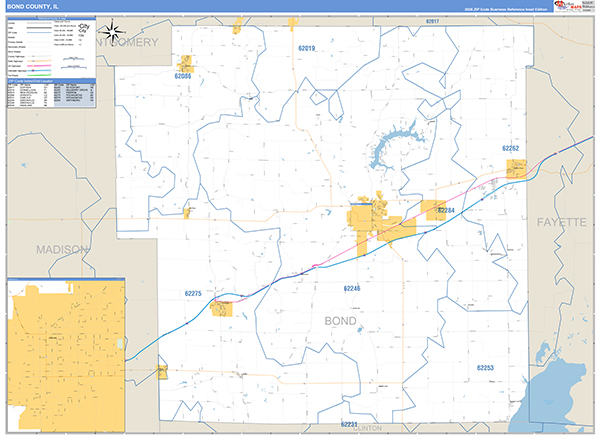
Task: Click the ZIP code index table
Action: (x=51, y=95)
